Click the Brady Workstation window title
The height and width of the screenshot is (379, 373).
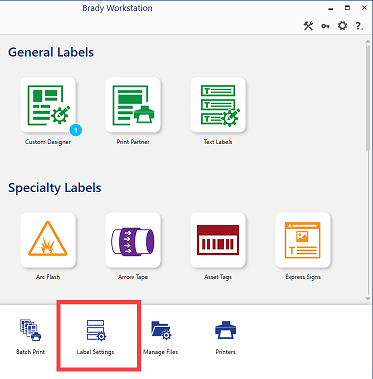pyautogui.click(x=117, y=8)
